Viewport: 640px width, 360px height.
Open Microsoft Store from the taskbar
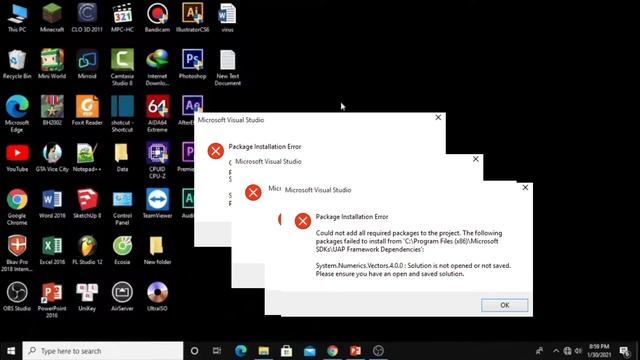click(287, 351)
